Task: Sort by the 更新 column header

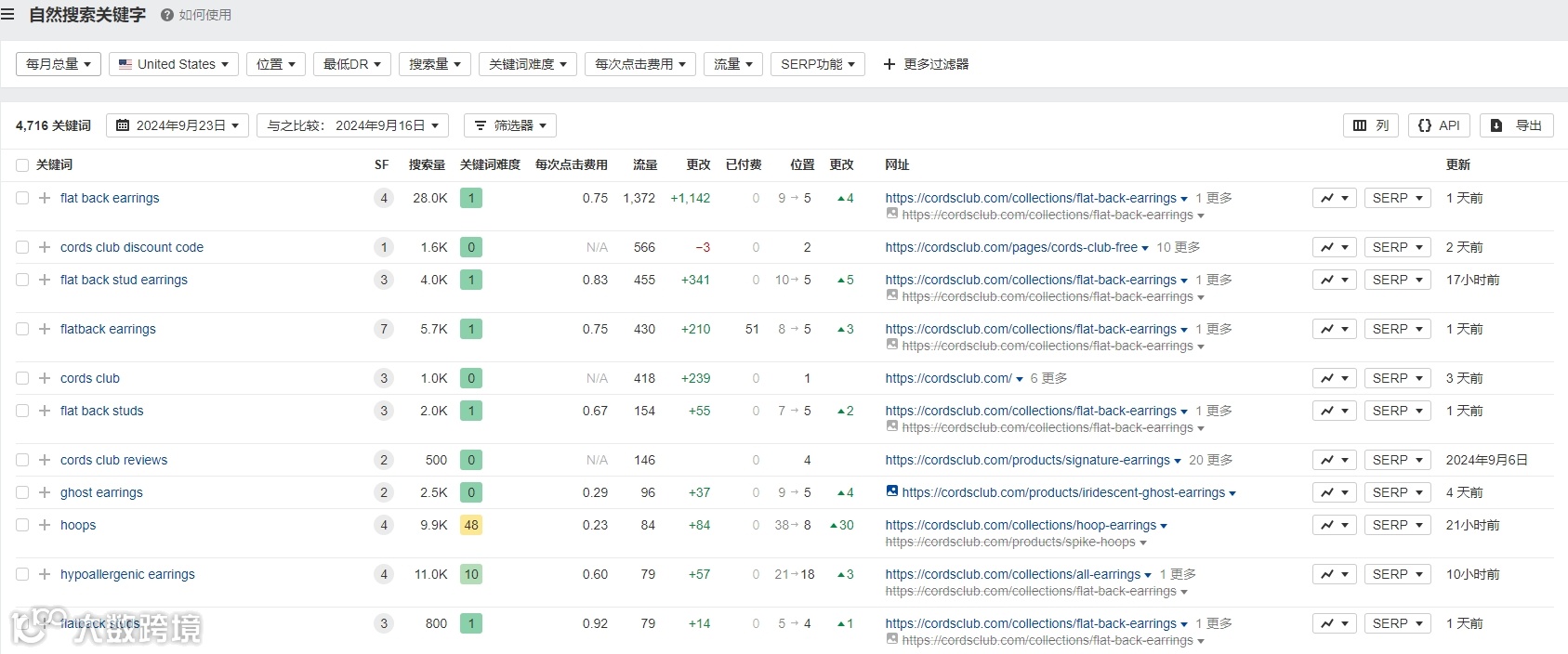Action: click(x=1458, y=165)
